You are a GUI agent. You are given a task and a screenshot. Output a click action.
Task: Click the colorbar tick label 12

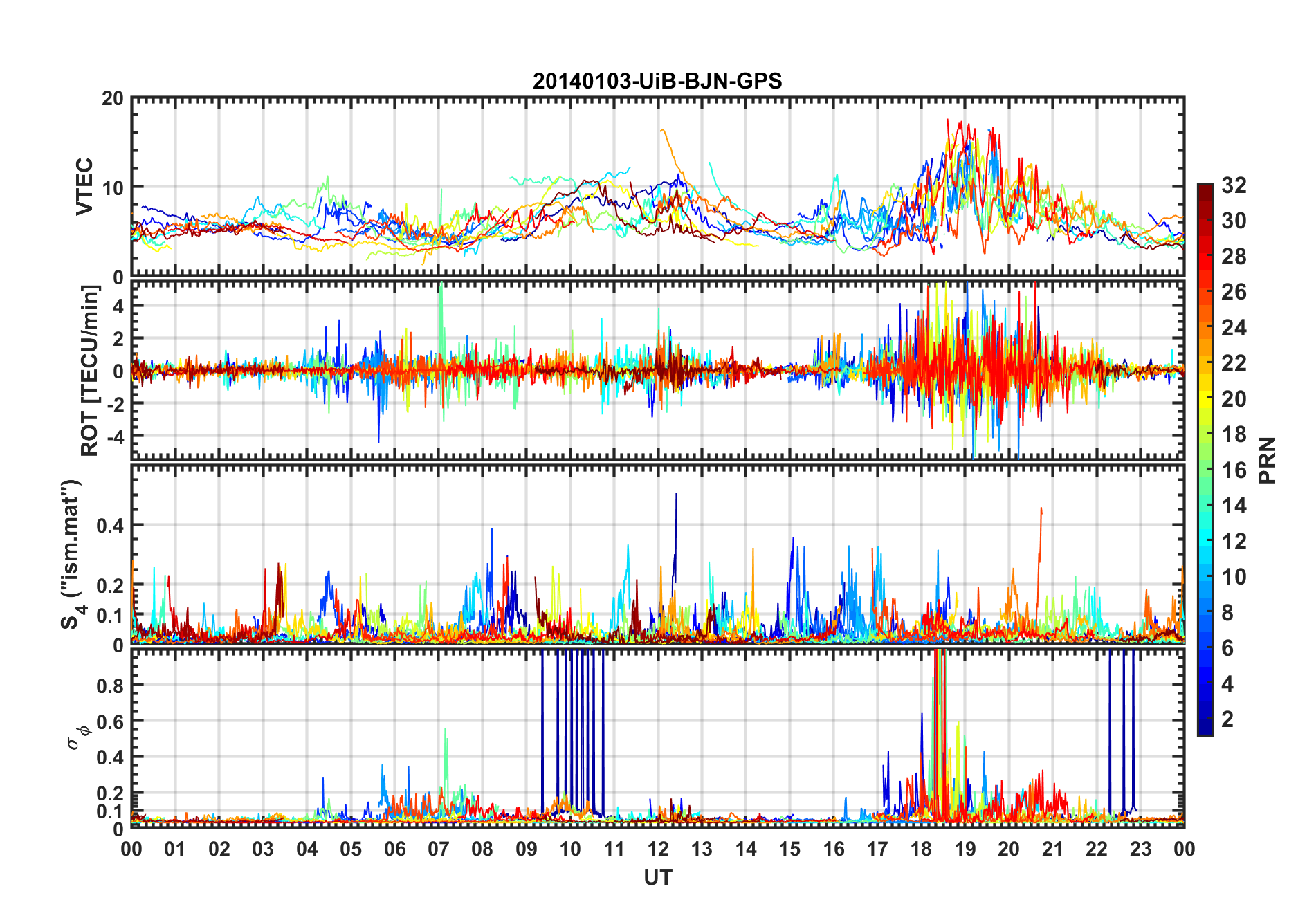[1234, 542]
